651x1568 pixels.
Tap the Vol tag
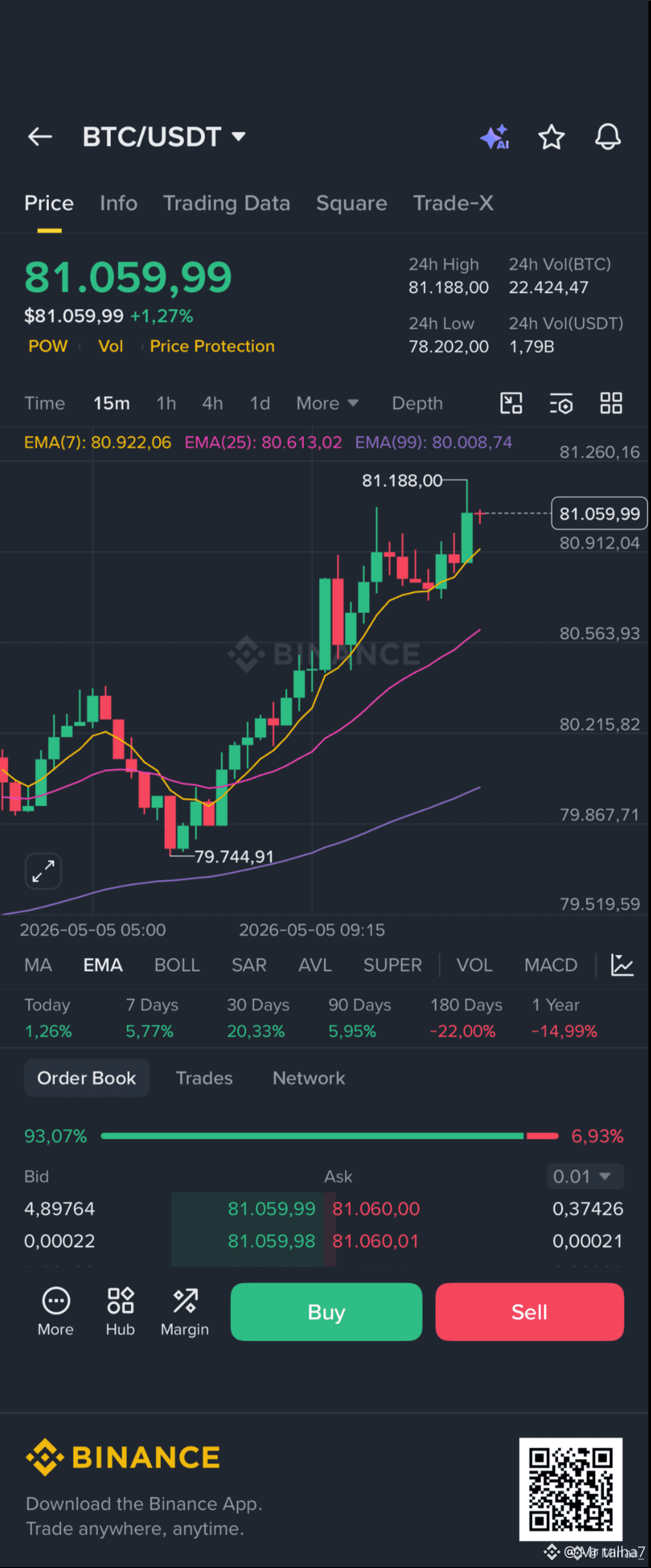(x=110, y=346)
